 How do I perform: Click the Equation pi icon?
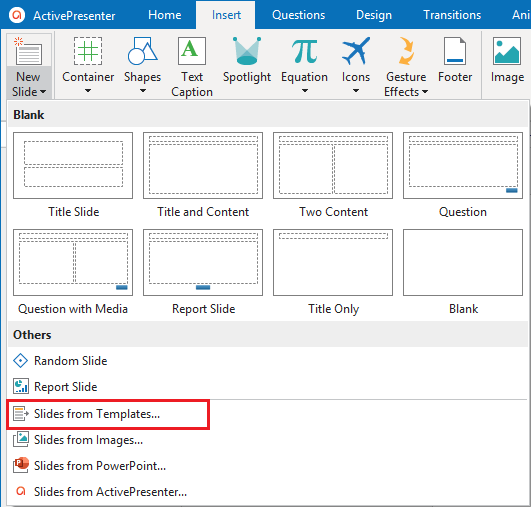pyautogui.click(x=305, y=51)
